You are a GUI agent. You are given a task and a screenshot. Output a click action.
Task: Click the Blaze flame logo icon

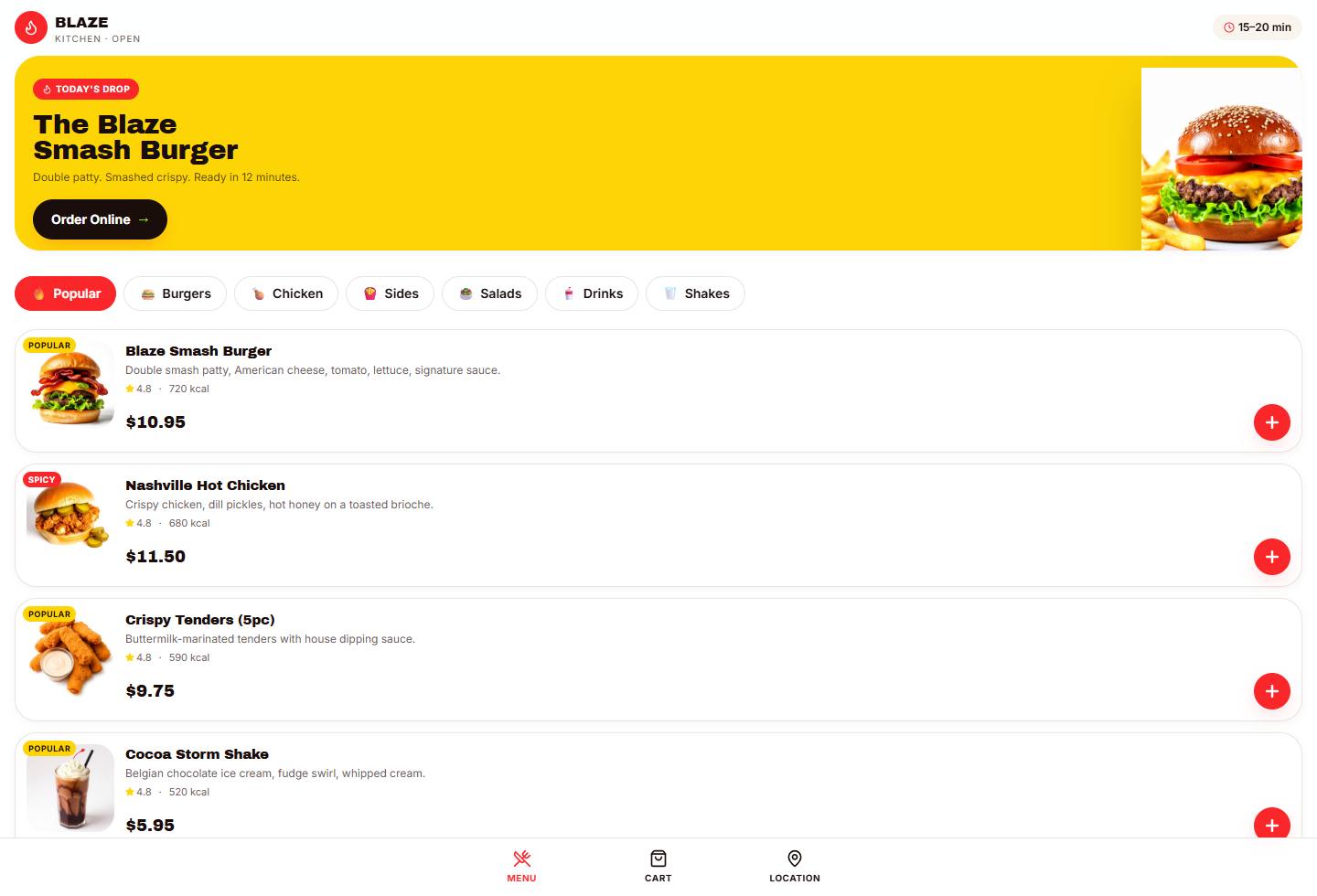[31, 28]
